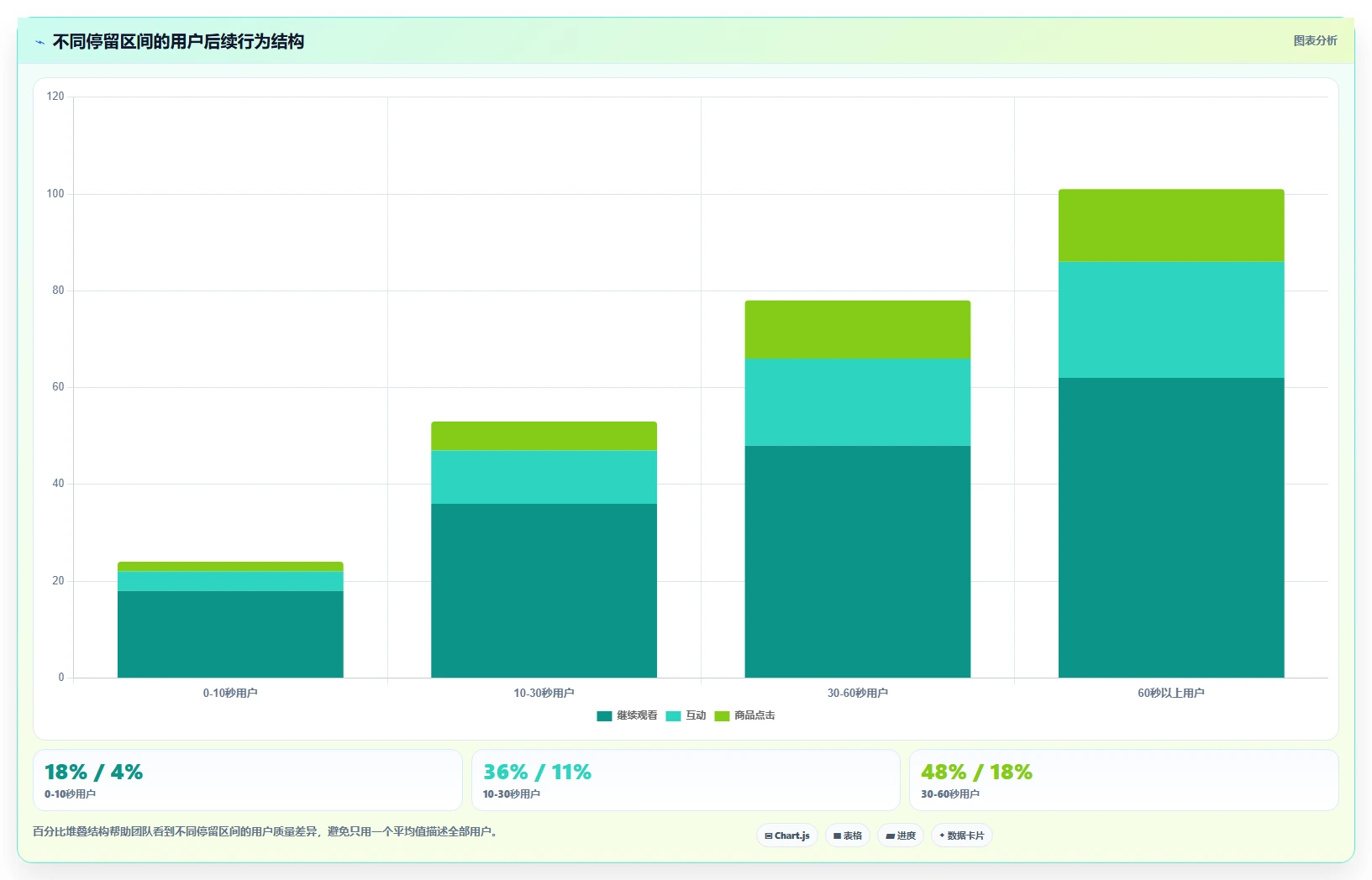The height and width of the screenshot is (880, 1372).
Task: Click the y-axis value 100
Action: 55,194
